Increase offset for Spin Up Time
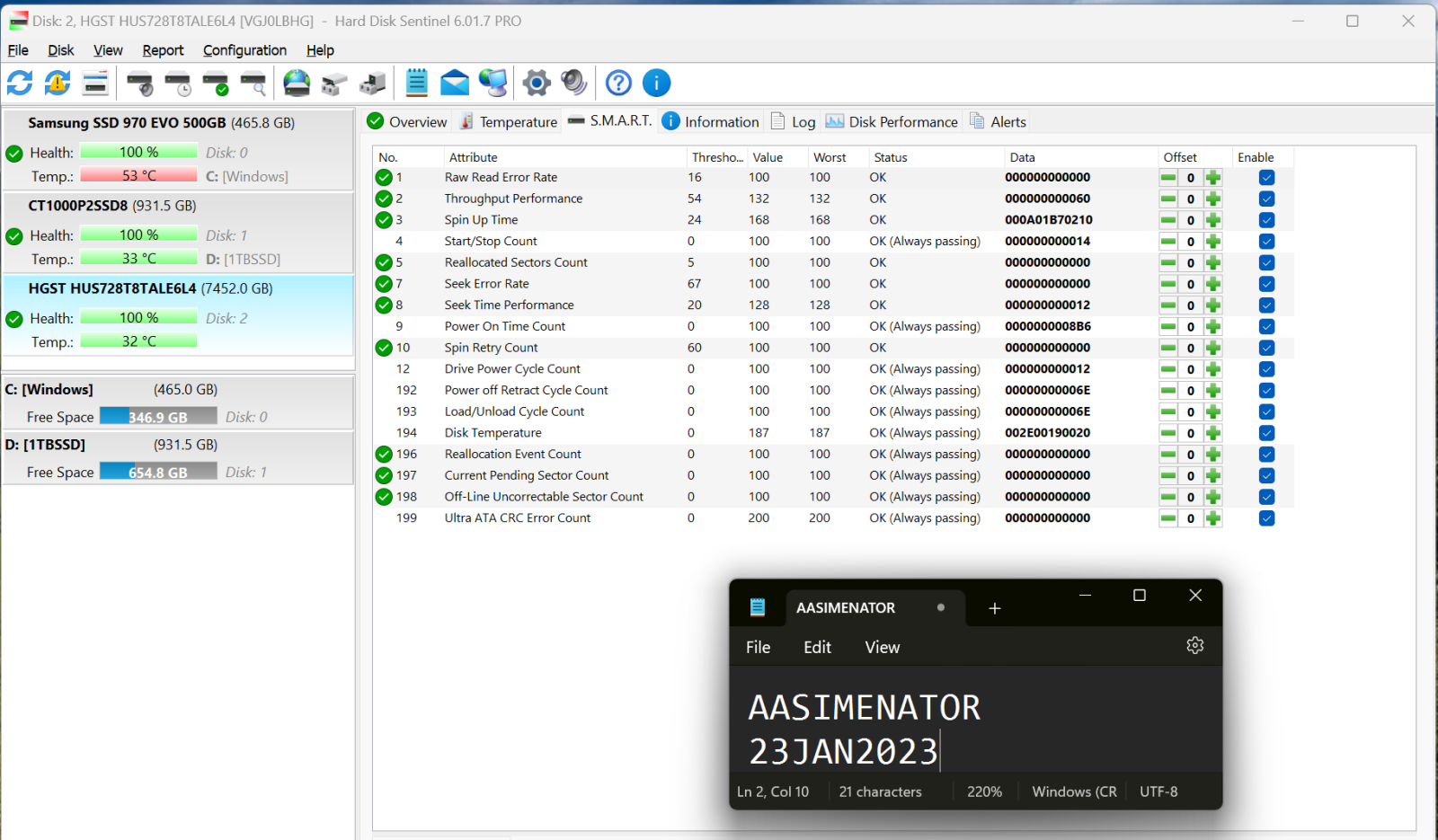The height and width of the screenshot is (840, 1438). (1213, 220)
